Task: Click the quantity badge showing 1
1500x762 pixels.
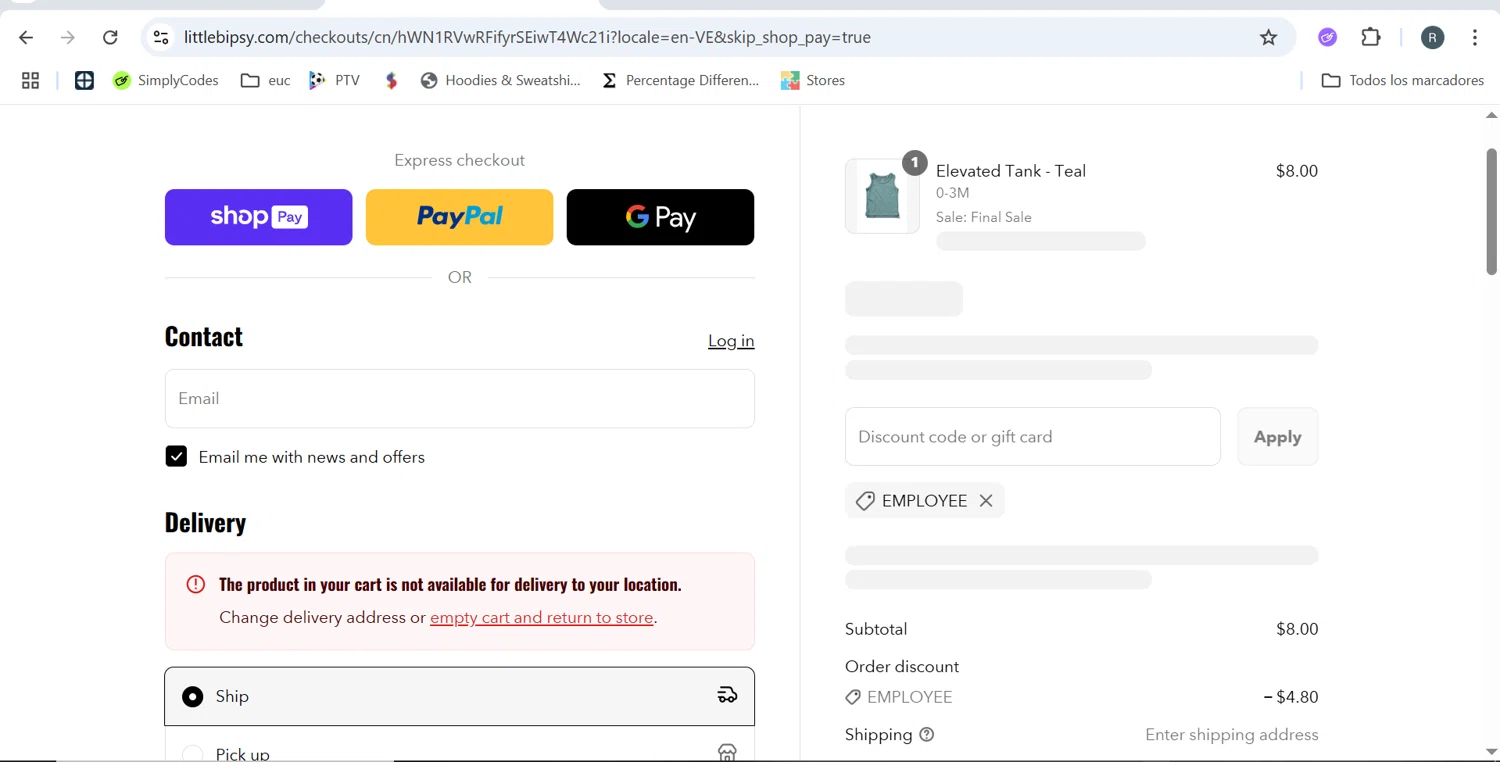Action: click(x=914, y=162)
